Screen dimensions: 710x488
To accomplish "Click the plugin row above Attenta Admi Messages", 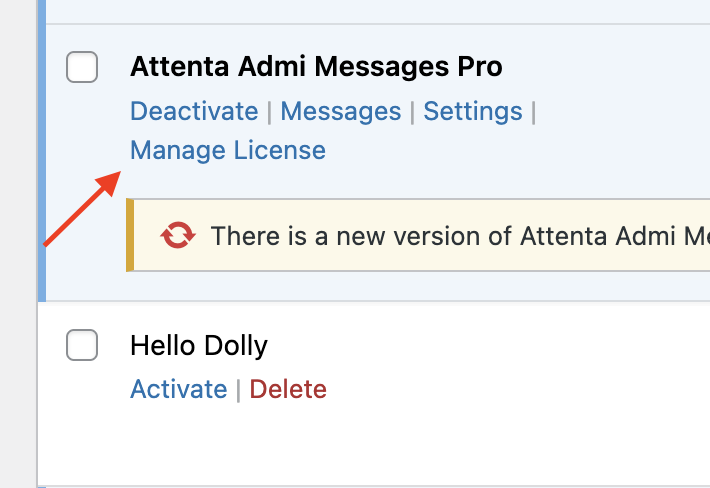I will pos(378,11).
